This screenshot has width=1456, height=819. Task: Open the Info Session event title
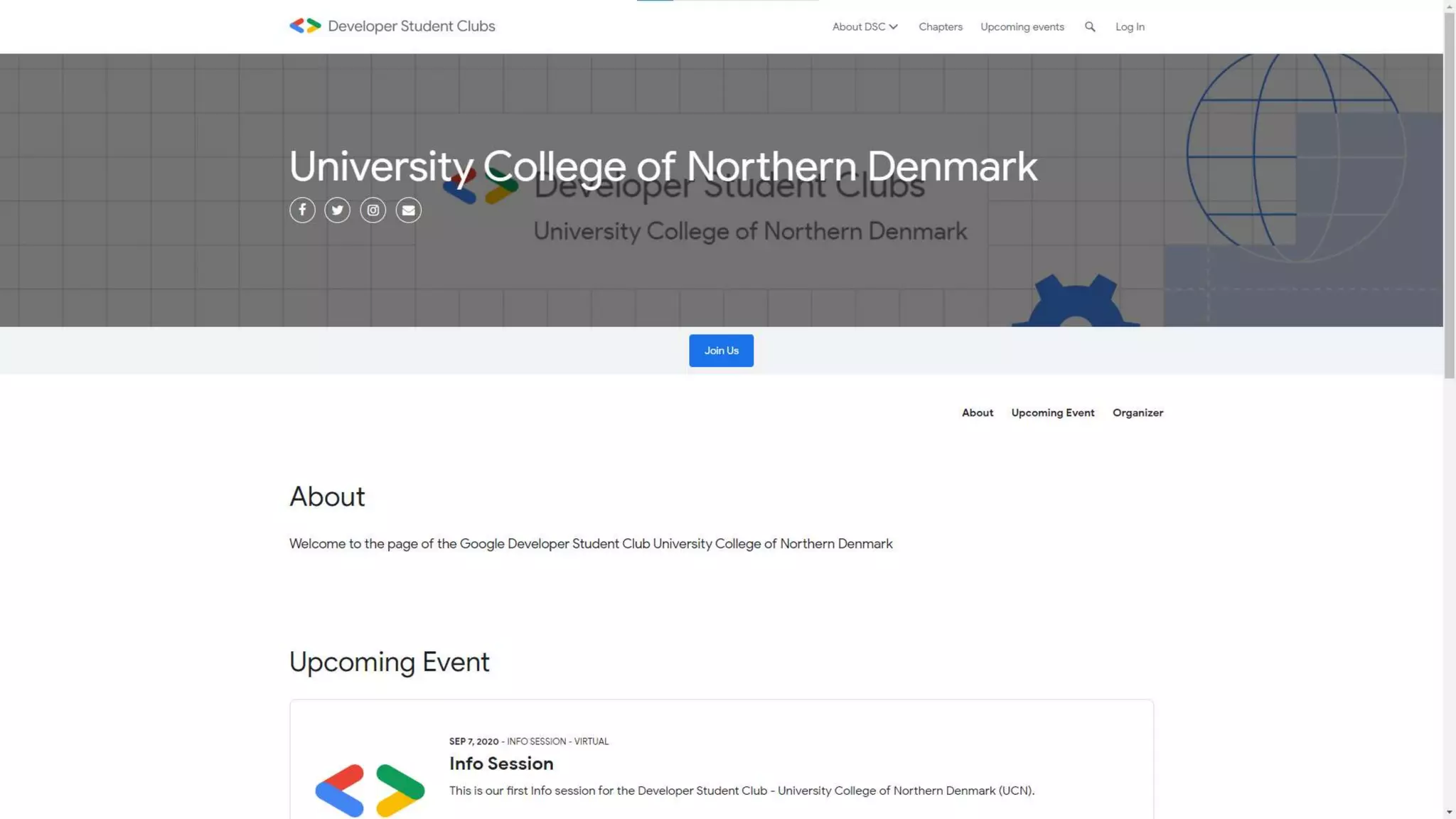point(501,764)
